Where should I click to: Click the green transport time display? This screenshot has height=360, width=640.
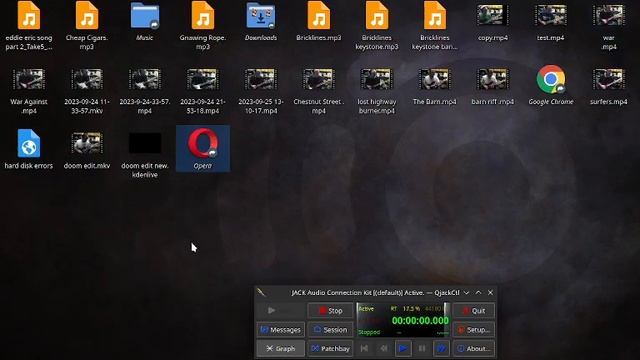tap(420, 321)
